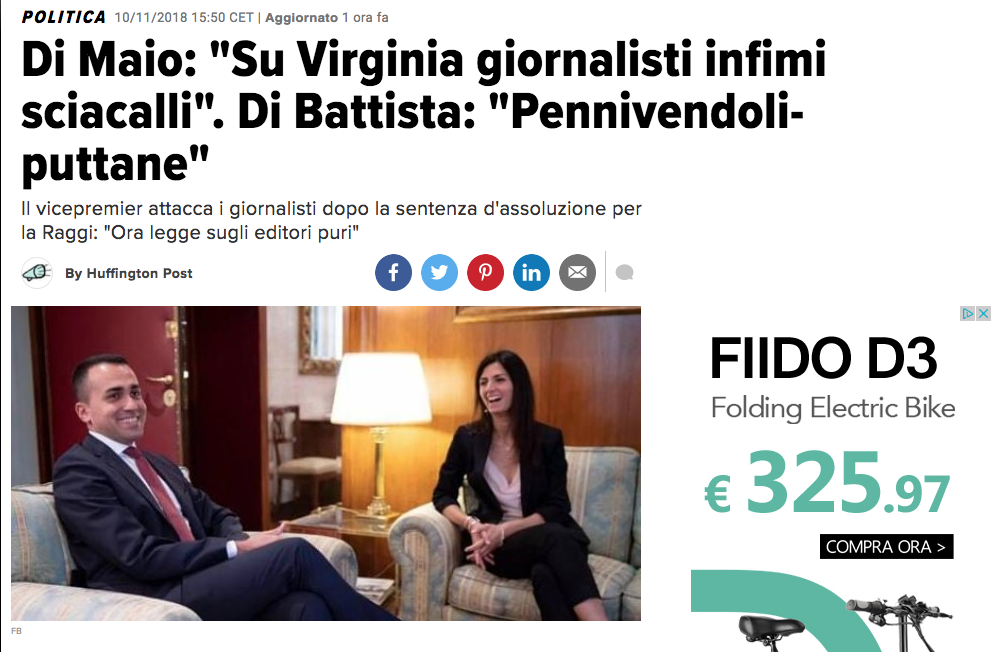Click the FIIDO D3 ad title
Viewport: 1001px width, 652px height.
coord(824,359)
